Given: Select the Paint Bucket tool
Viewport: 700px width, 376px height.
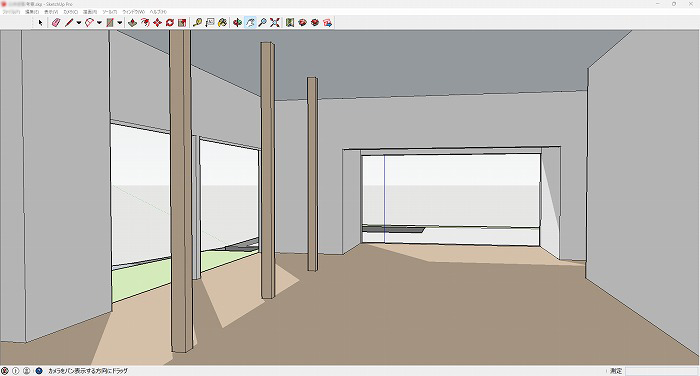Looking at the screenshot, I should pyautogui.click(x=222, y=22).
